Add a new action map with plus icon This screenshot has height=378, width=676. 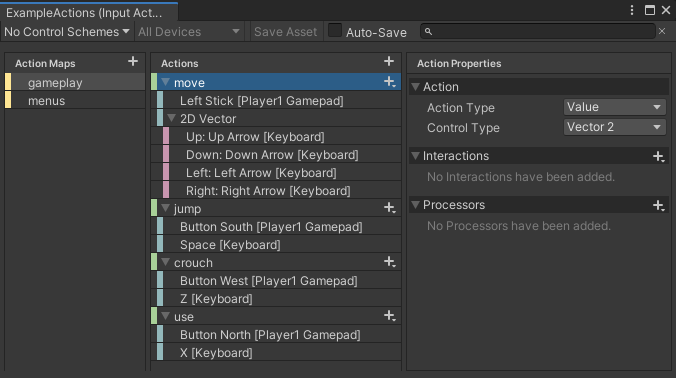[x=133, y=62]
